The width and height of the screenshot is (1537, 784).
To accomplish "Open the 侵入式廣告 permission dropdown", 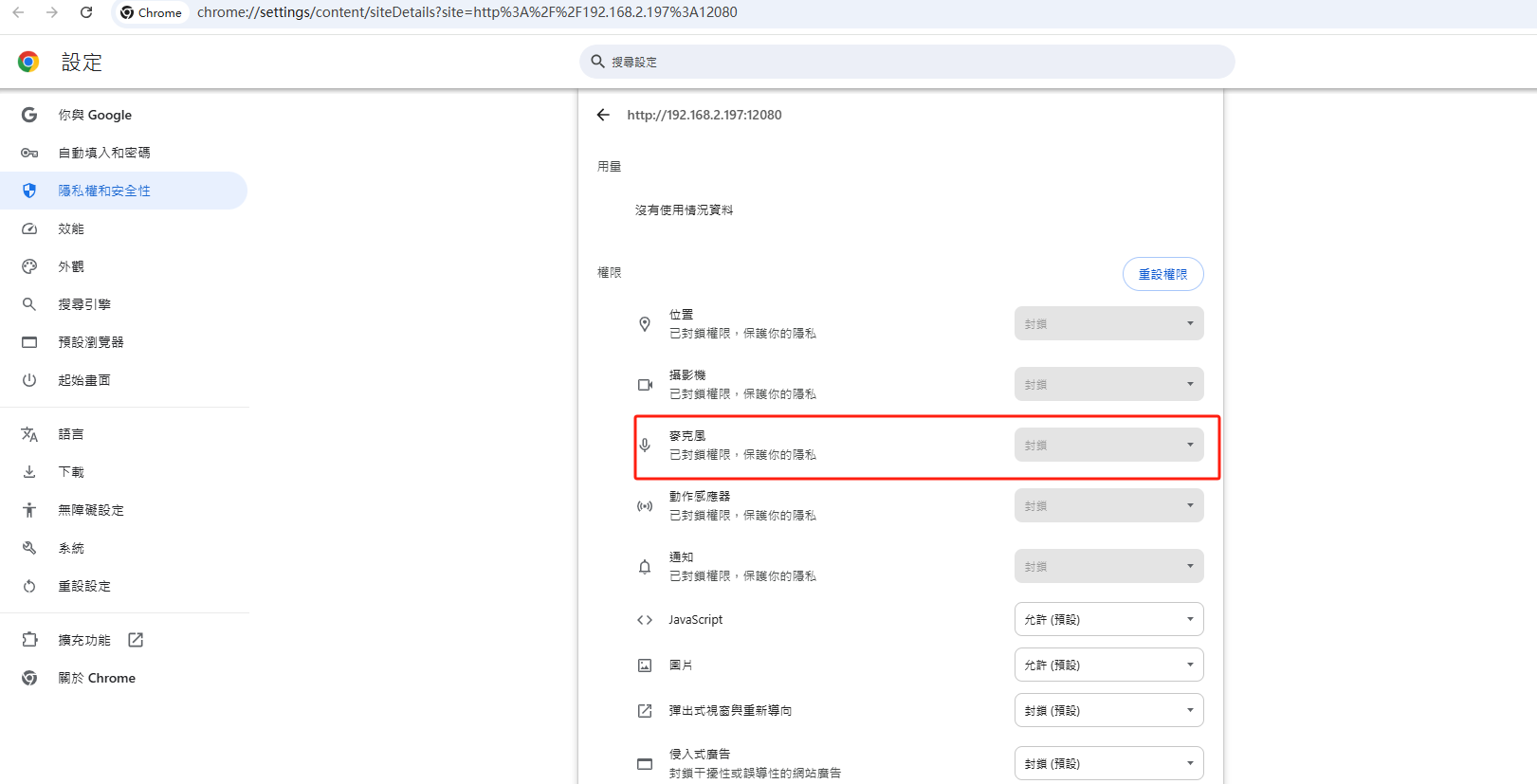I will coord(1108,763).
